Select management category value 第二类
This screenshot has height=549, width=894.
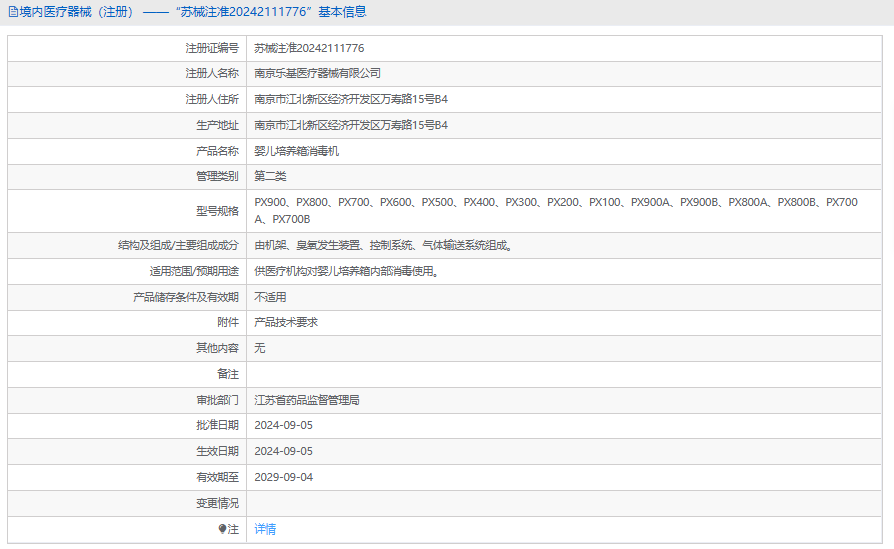click(x=270, y=176)
